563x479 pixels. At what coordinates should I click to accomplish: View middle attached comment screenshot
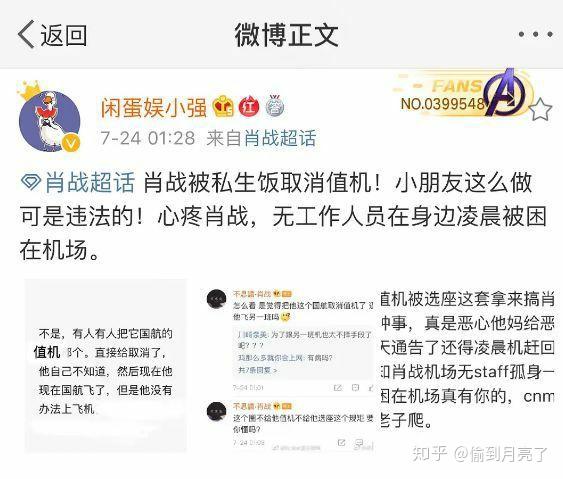click(291, 369)
